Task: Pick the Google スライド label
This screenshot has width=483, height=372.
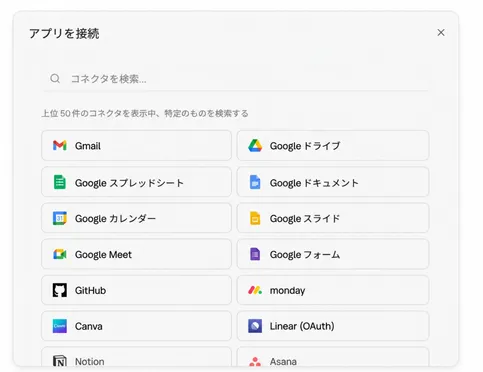Action: point(305,219)
